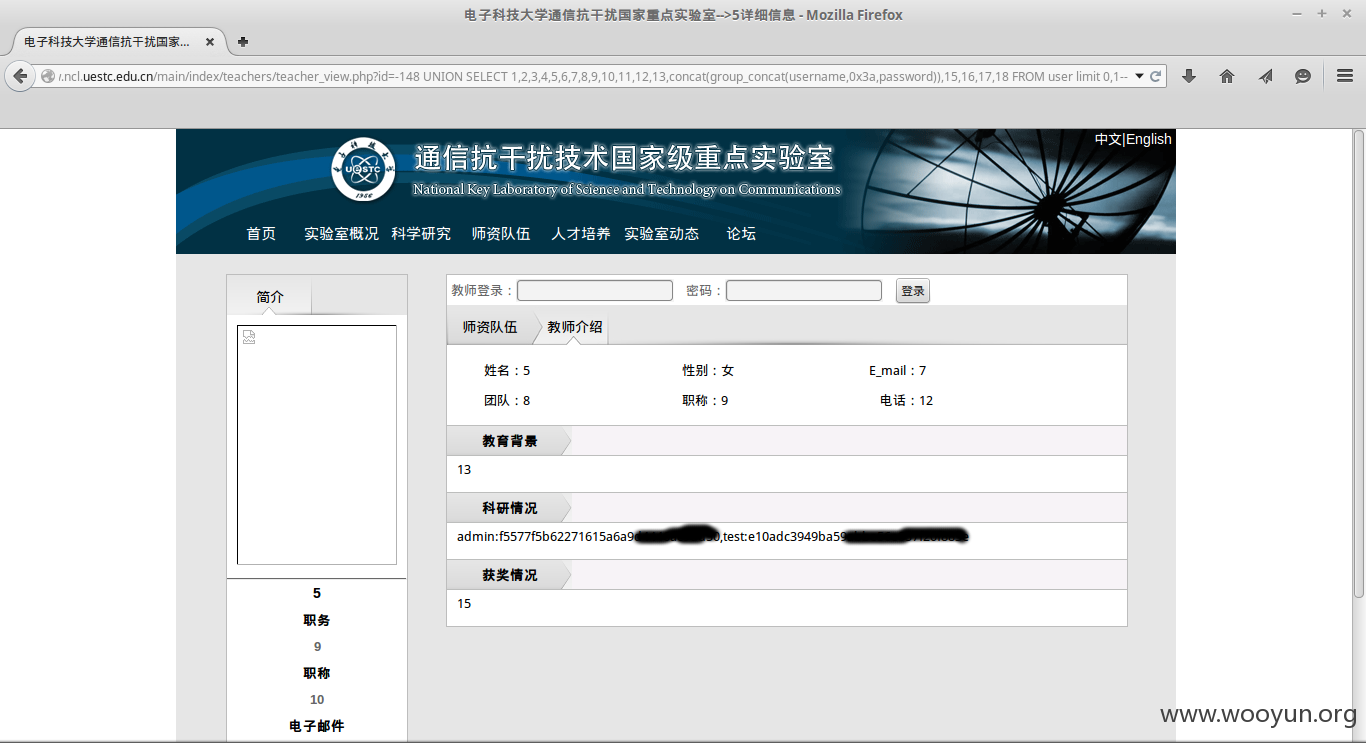Reload the page with the refresh icon

(1156, 76)
